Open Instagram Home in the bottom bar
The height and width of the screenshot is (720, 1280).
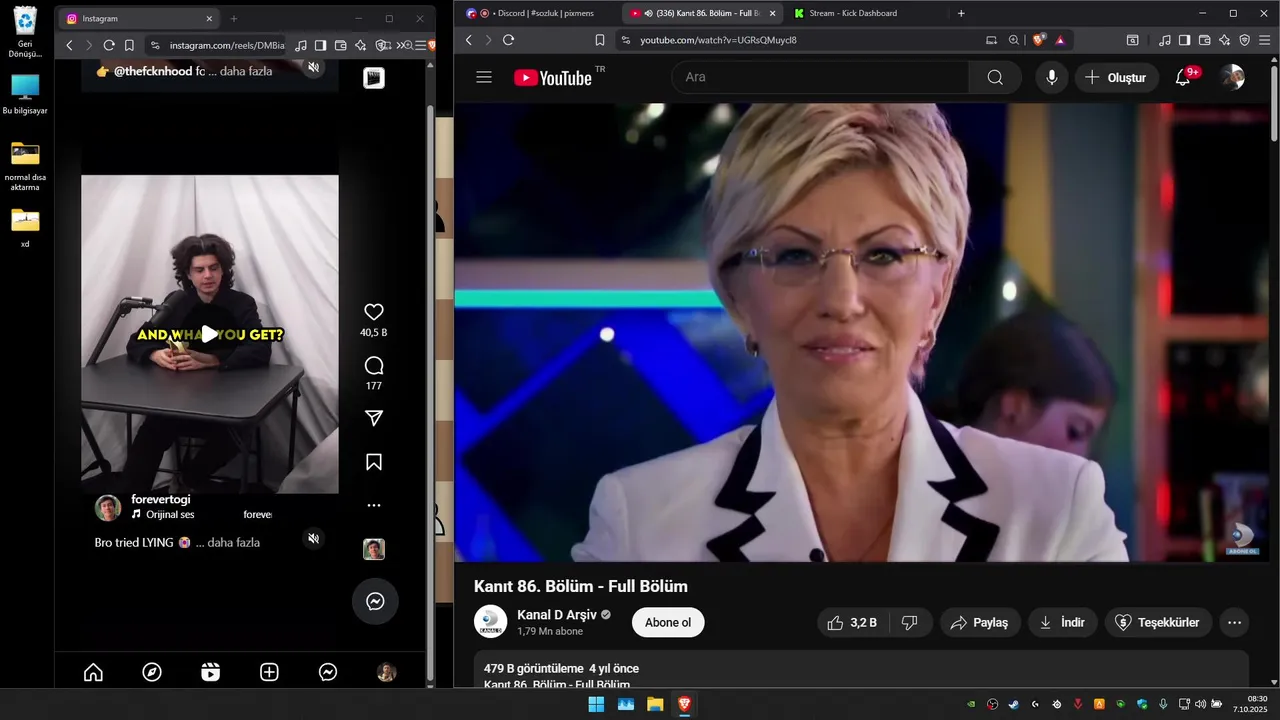tap(93, 673)
